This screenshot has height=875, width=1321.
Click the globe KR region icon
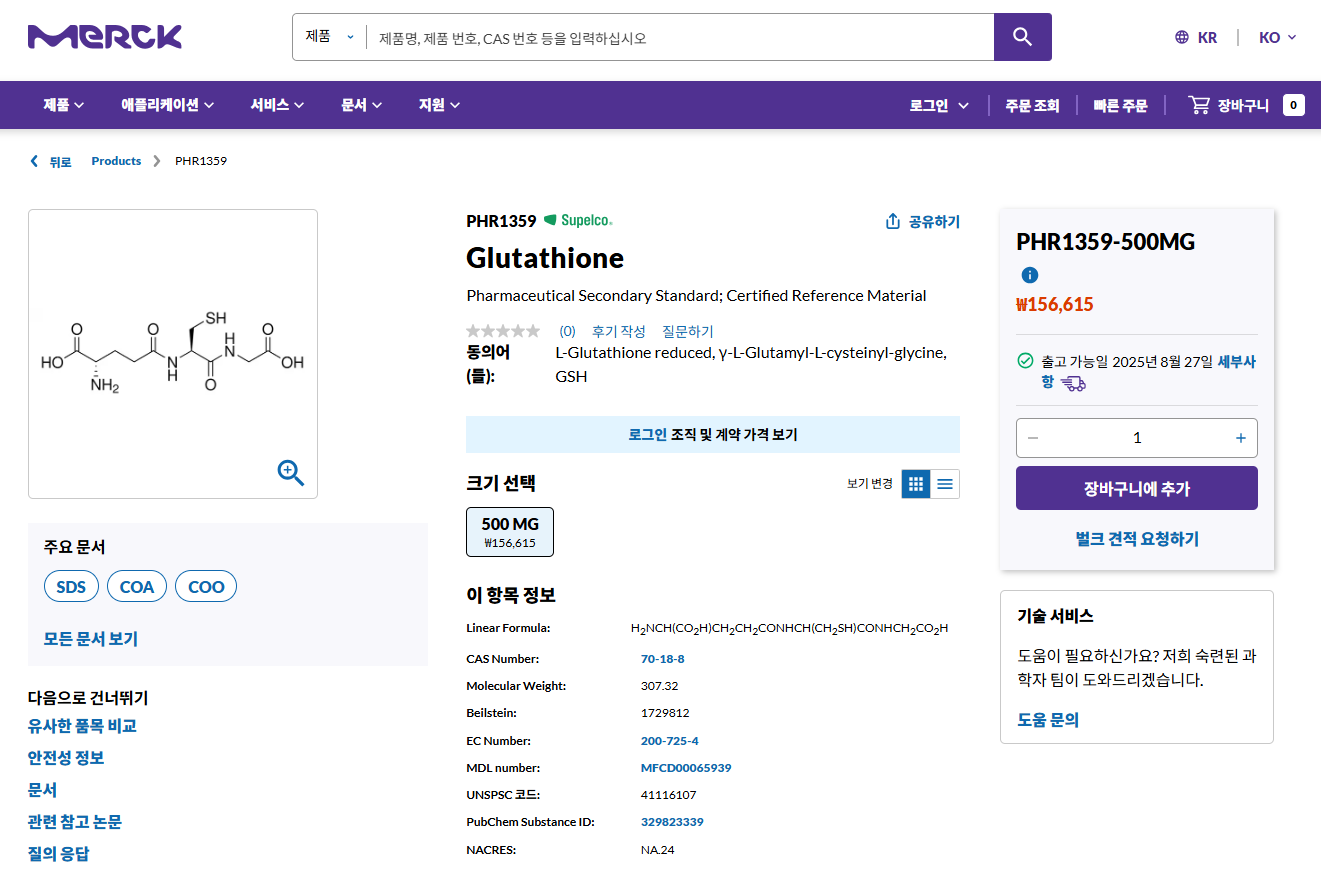tap(1182, 37)
